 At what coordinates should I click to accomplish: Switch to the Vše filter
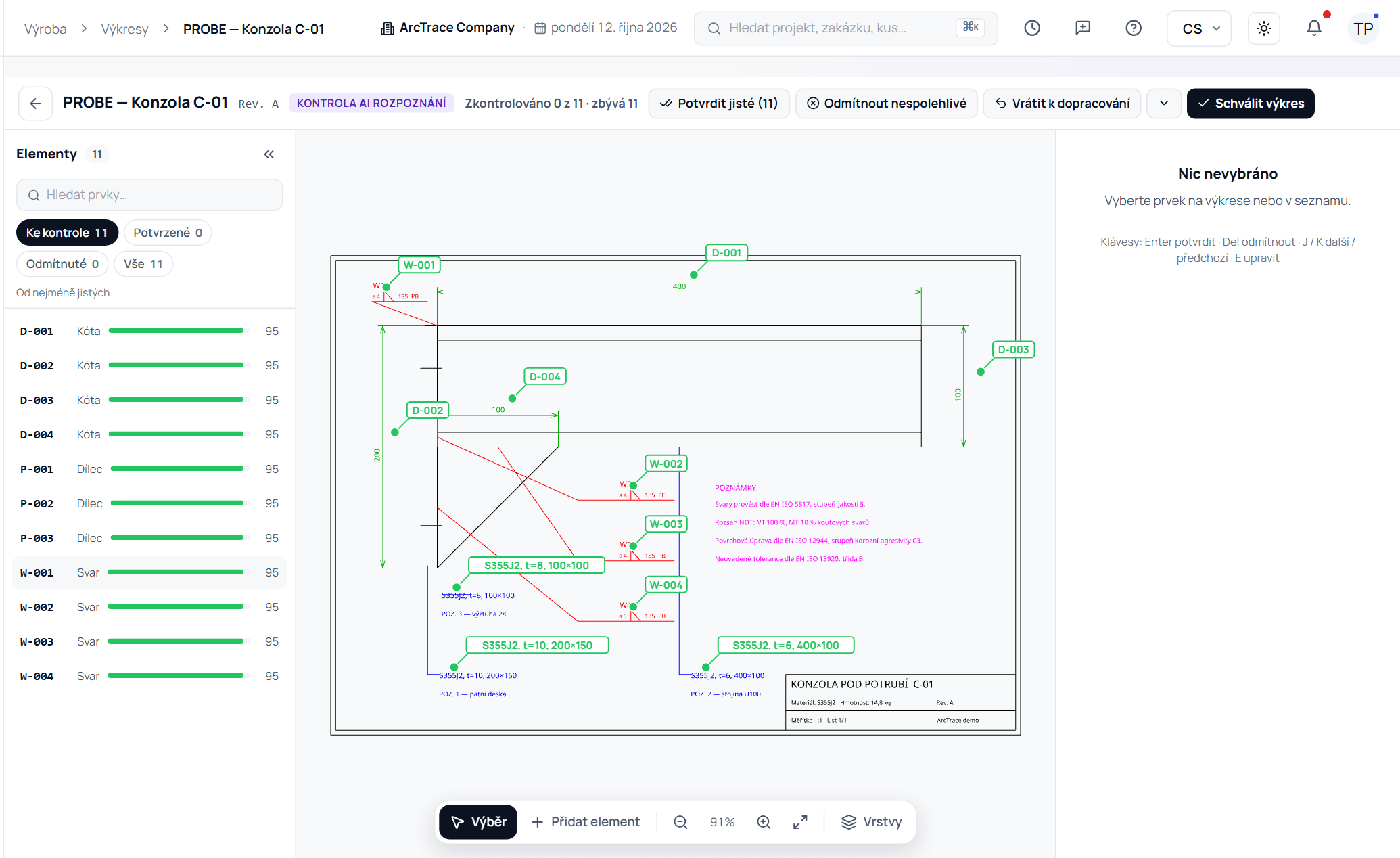tap(143, 264)
